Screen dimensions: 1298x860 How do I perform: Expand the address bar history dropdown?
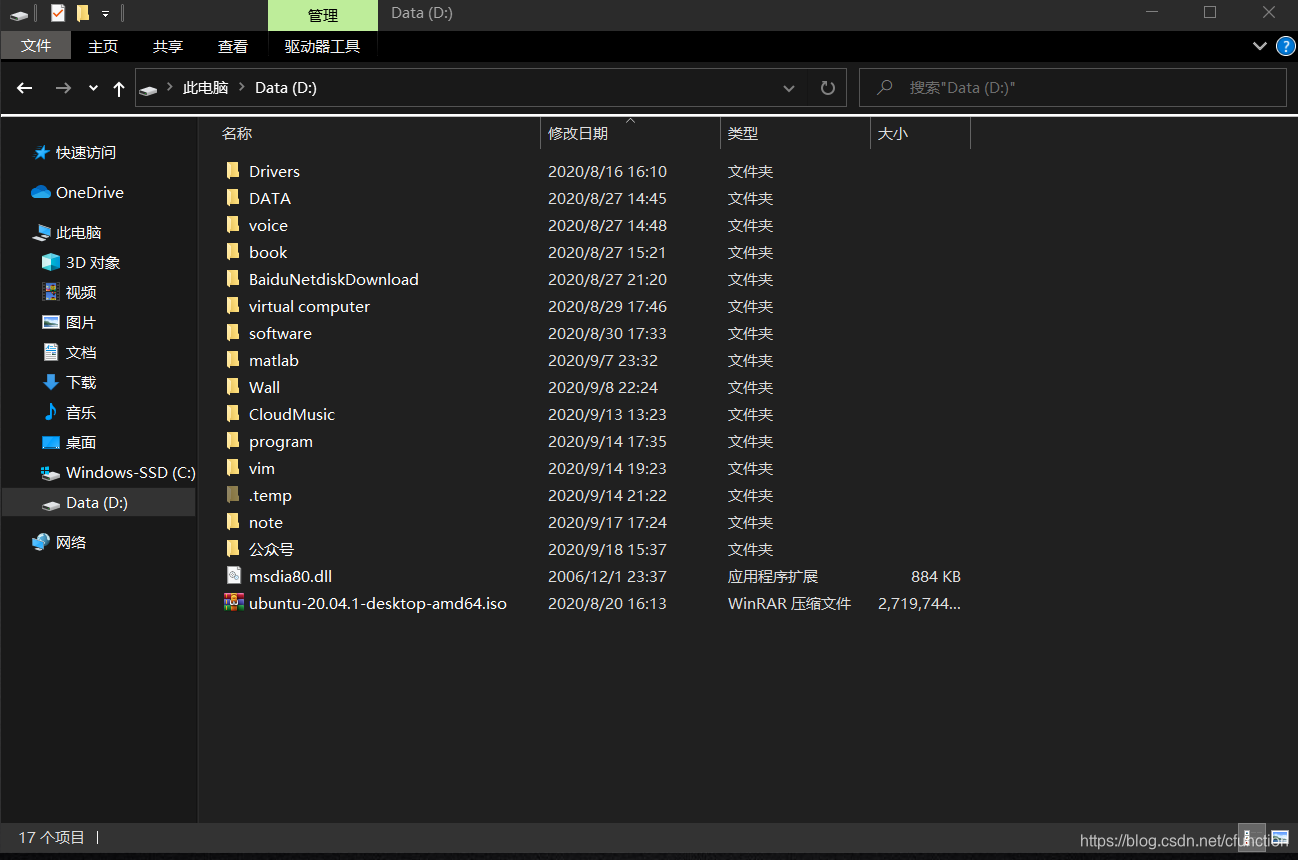pos(789,88)
